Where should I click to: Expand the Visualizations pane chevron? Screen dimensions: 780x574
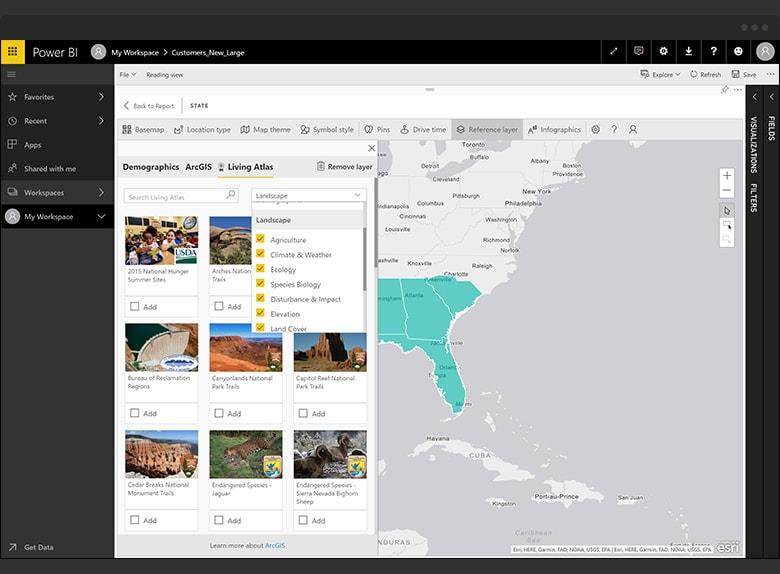pos(755,96)
